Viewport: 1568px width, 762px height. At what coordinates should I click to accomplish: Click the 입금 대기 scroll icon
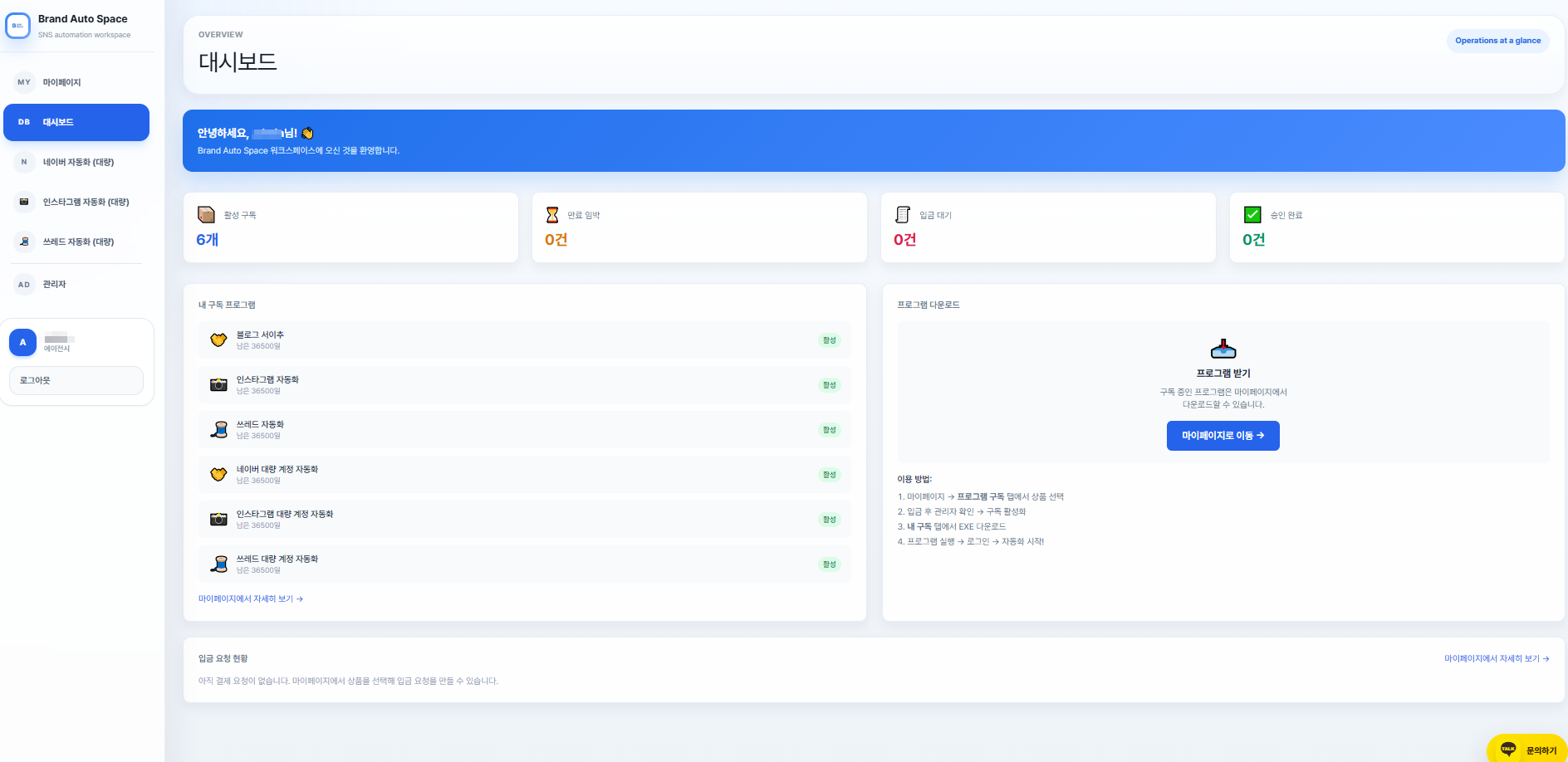[903, 215]
